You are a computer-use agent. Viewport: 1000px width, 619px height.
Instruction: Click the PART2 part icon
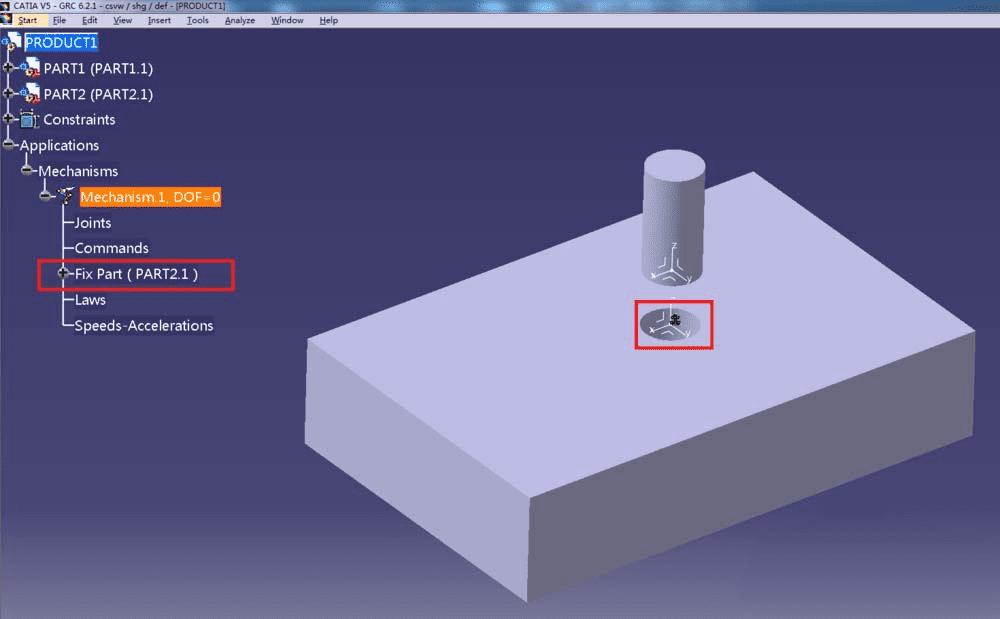tap(30, 94)
